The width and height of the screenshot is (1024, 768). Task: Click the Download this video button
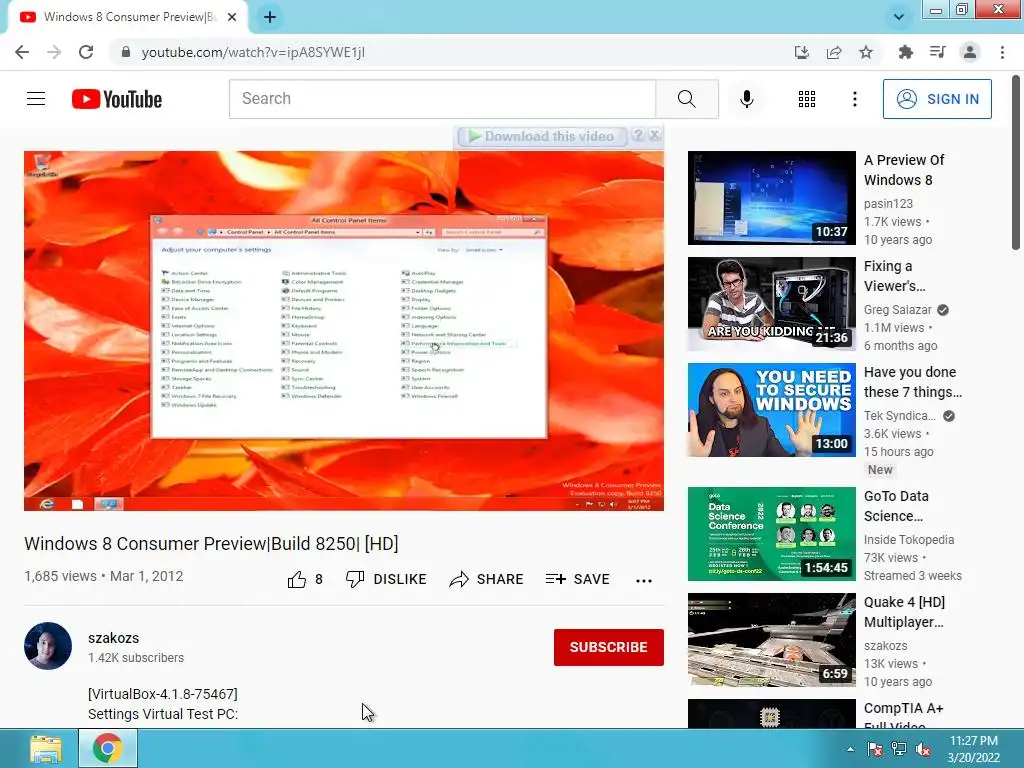click(x=542, y=136)
